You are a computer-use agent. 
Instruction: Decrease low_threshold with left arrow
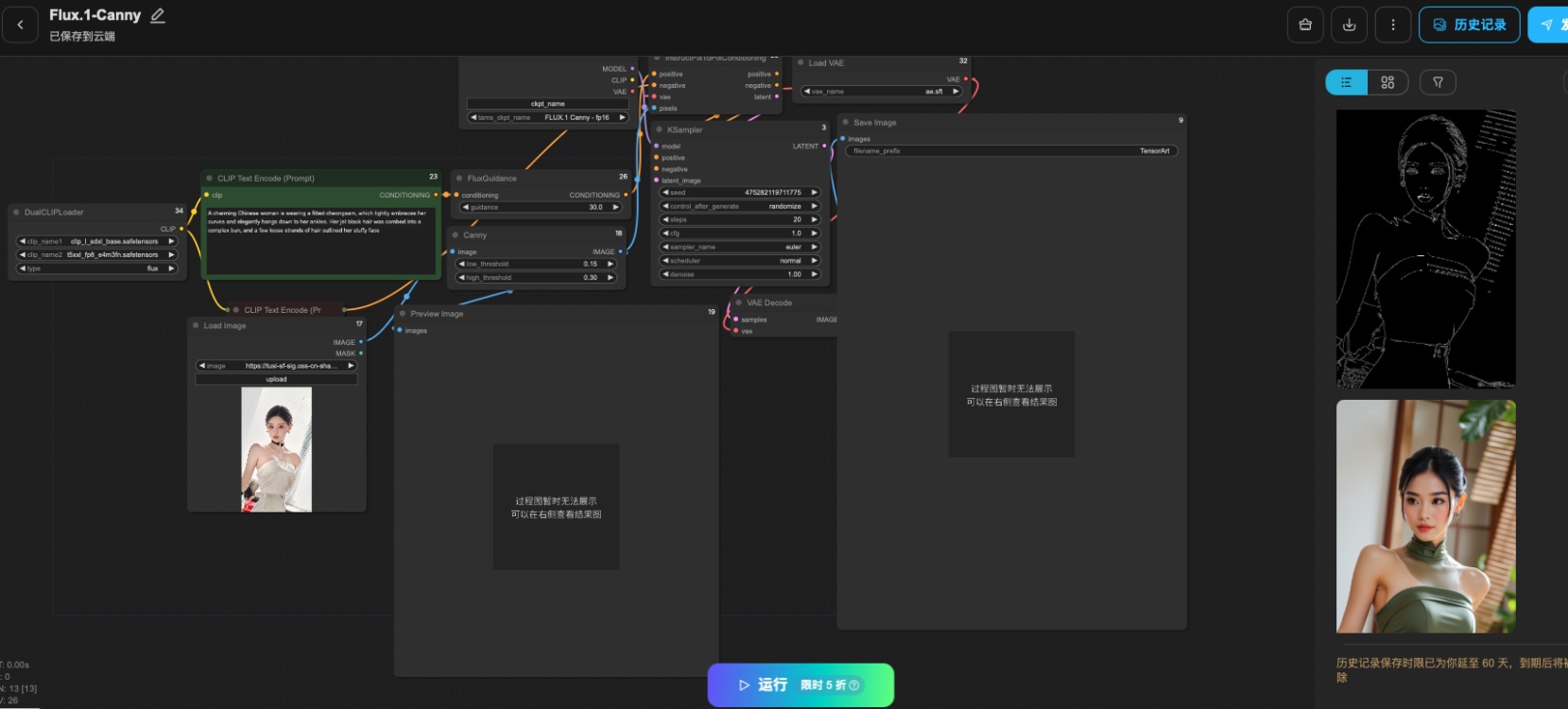(x=461, y=264)
